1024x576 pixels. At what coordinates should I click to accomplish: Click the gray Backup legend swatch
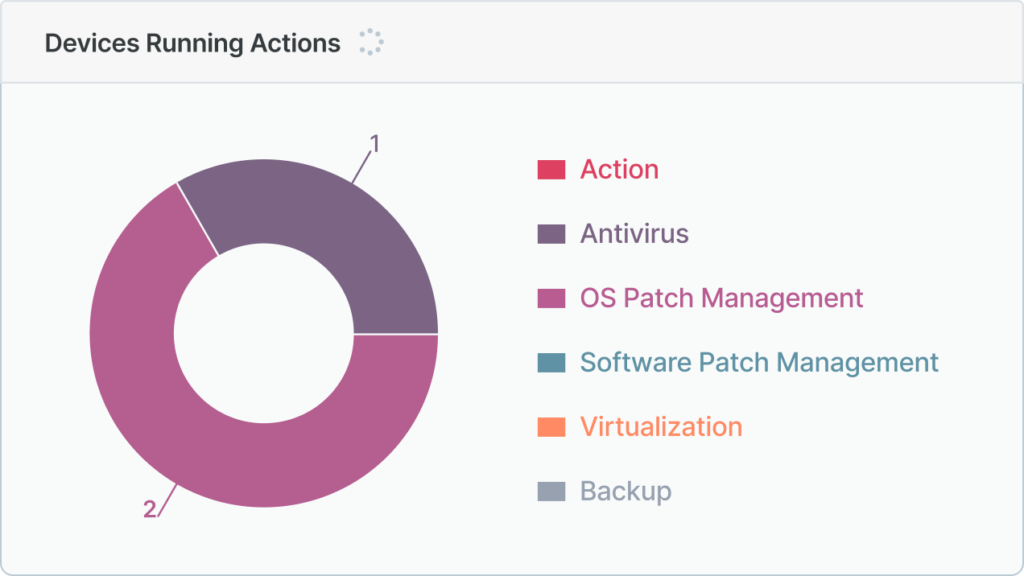[552, 491]
